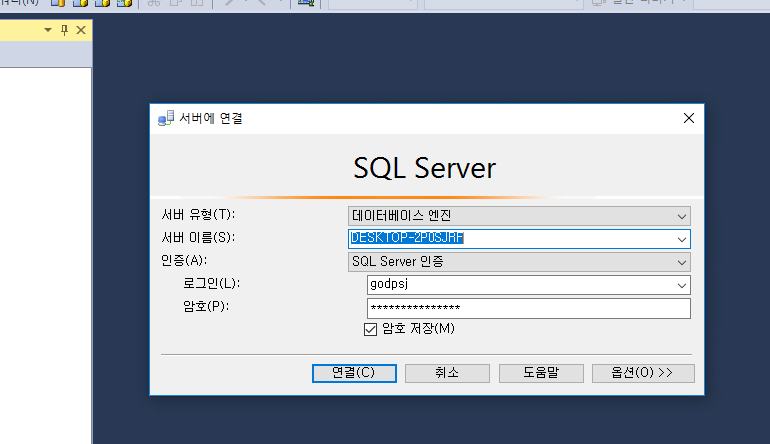Screen dimensions: 770x444
Task: Open Help with the 도움말 button
Action: [541, 373]
